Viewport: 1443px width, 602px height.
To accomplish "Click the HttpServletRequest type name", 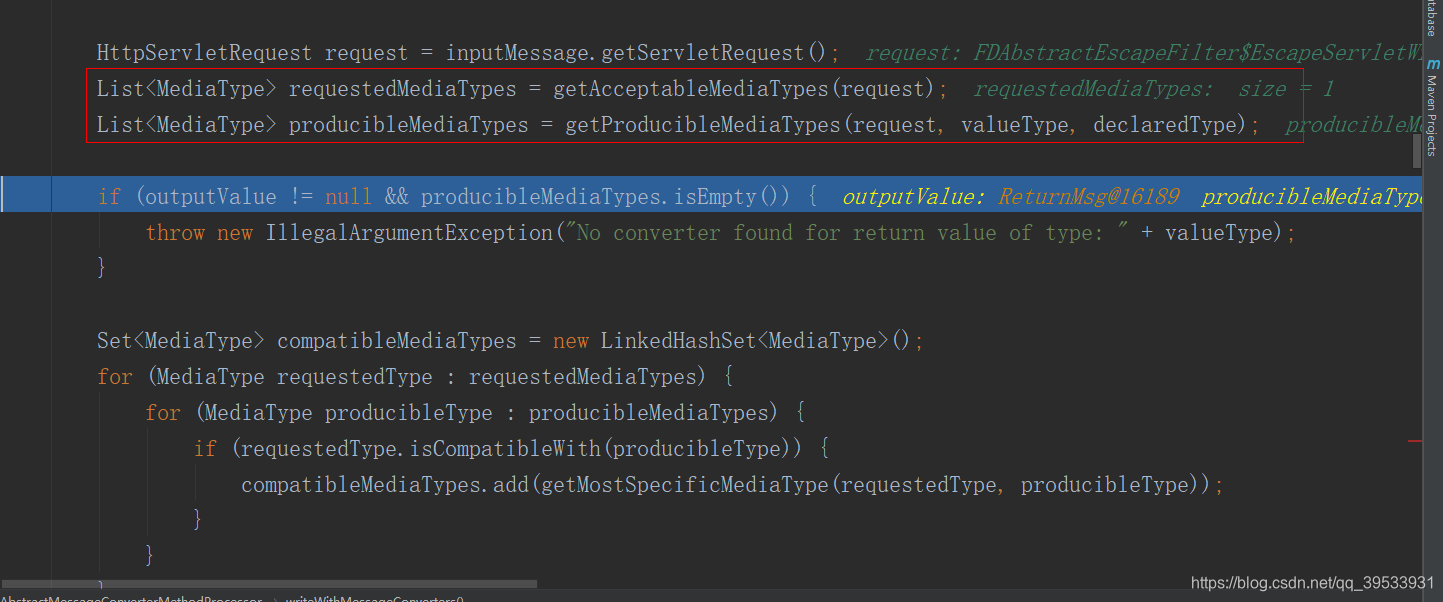I will click(204, 53).
